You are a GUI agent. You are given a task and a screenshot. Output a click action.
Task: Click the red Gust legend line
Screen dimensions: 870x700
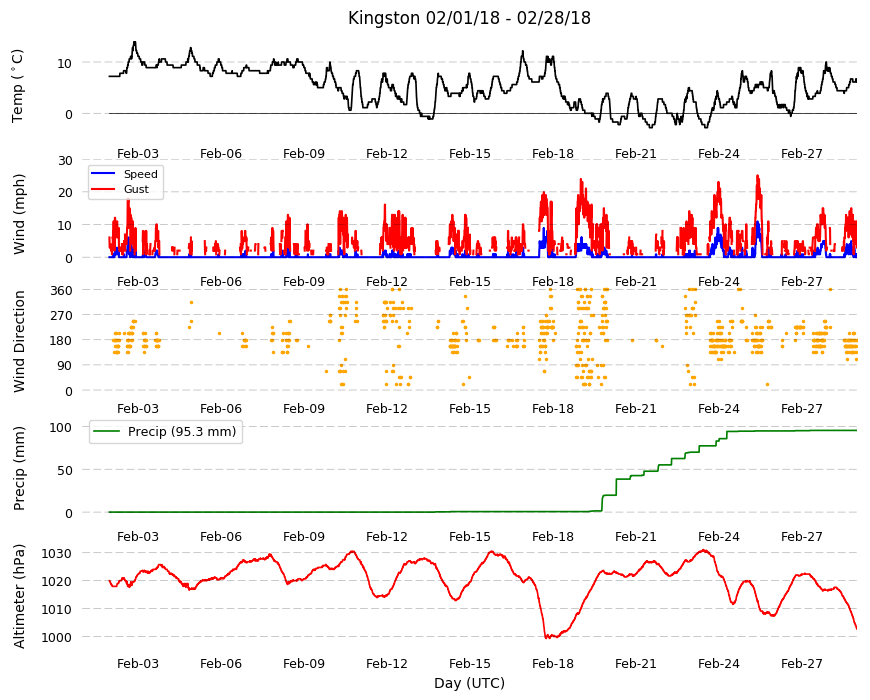click(x=103, y=189)
